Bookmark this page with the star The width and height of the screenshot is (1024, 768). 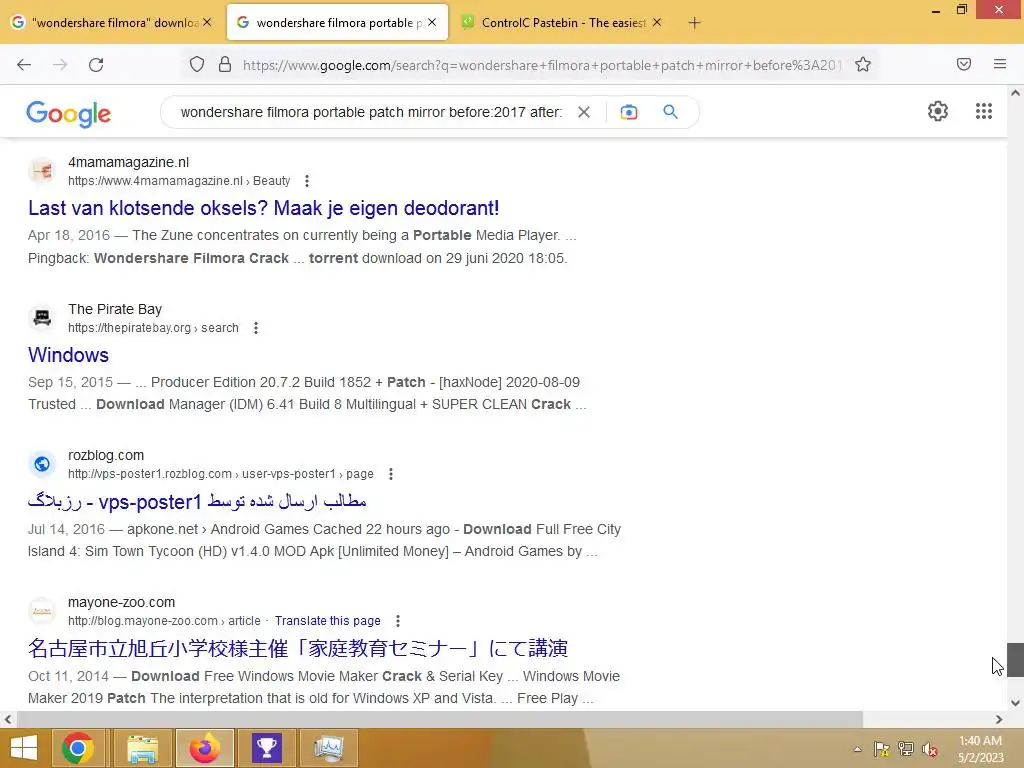(863, 65)
